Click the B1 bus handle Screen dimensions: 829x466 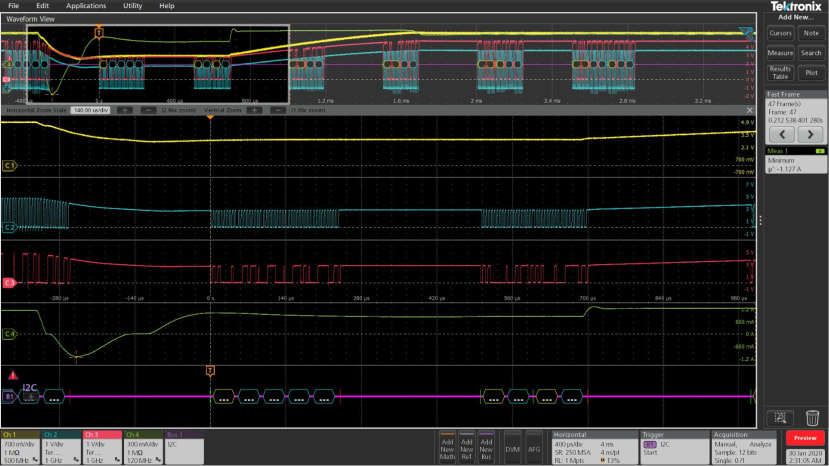pos(10,396)
